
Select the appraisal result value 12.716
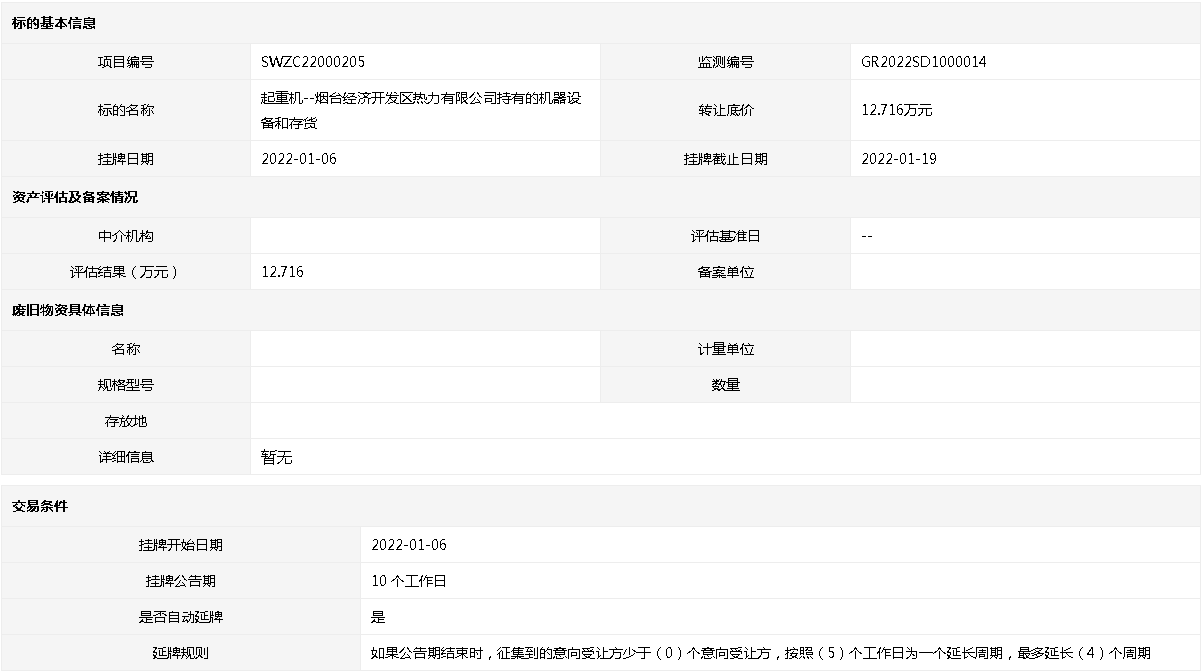coord(282,272)
